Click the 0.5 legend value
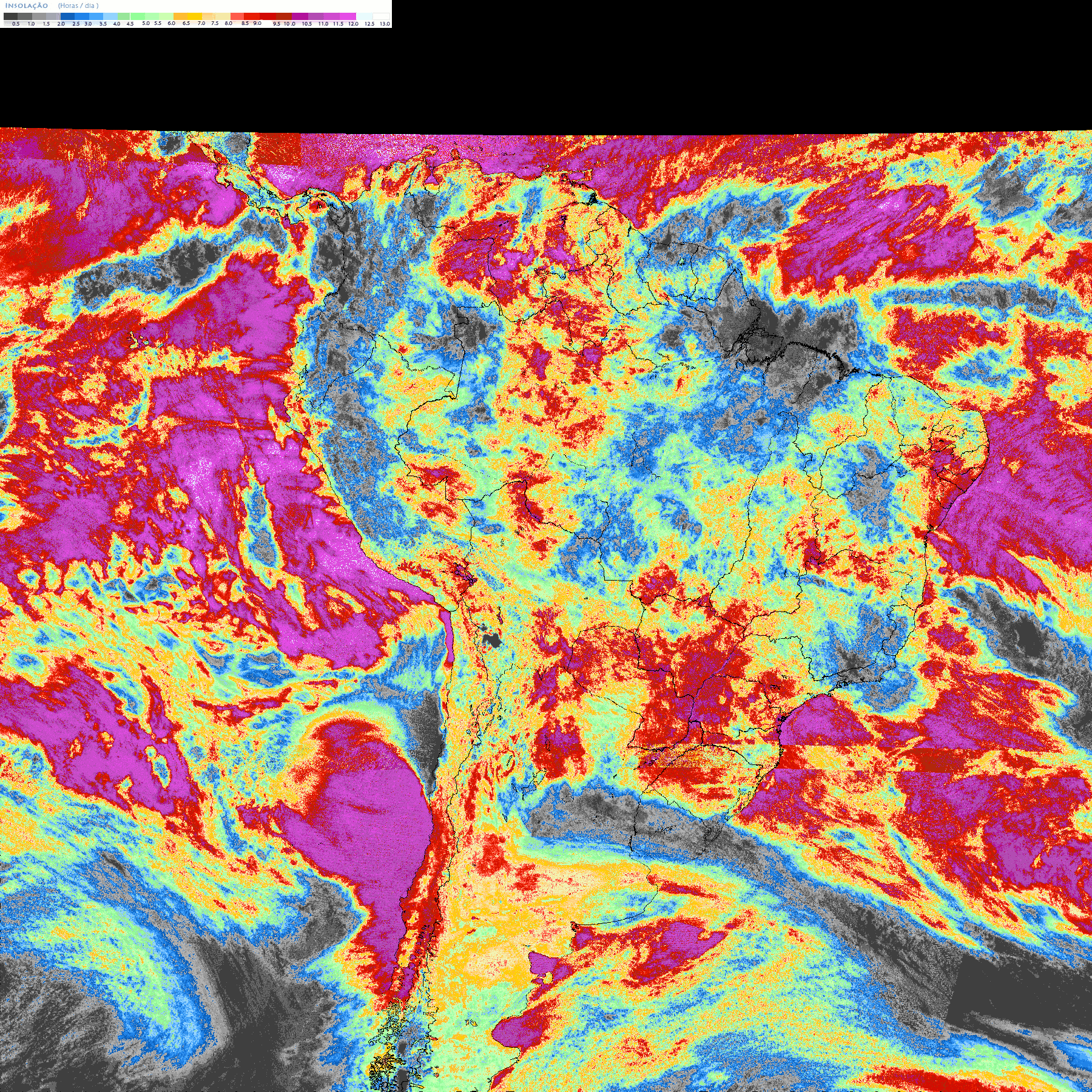1092x1092 pixels. [x=16, y=24]
